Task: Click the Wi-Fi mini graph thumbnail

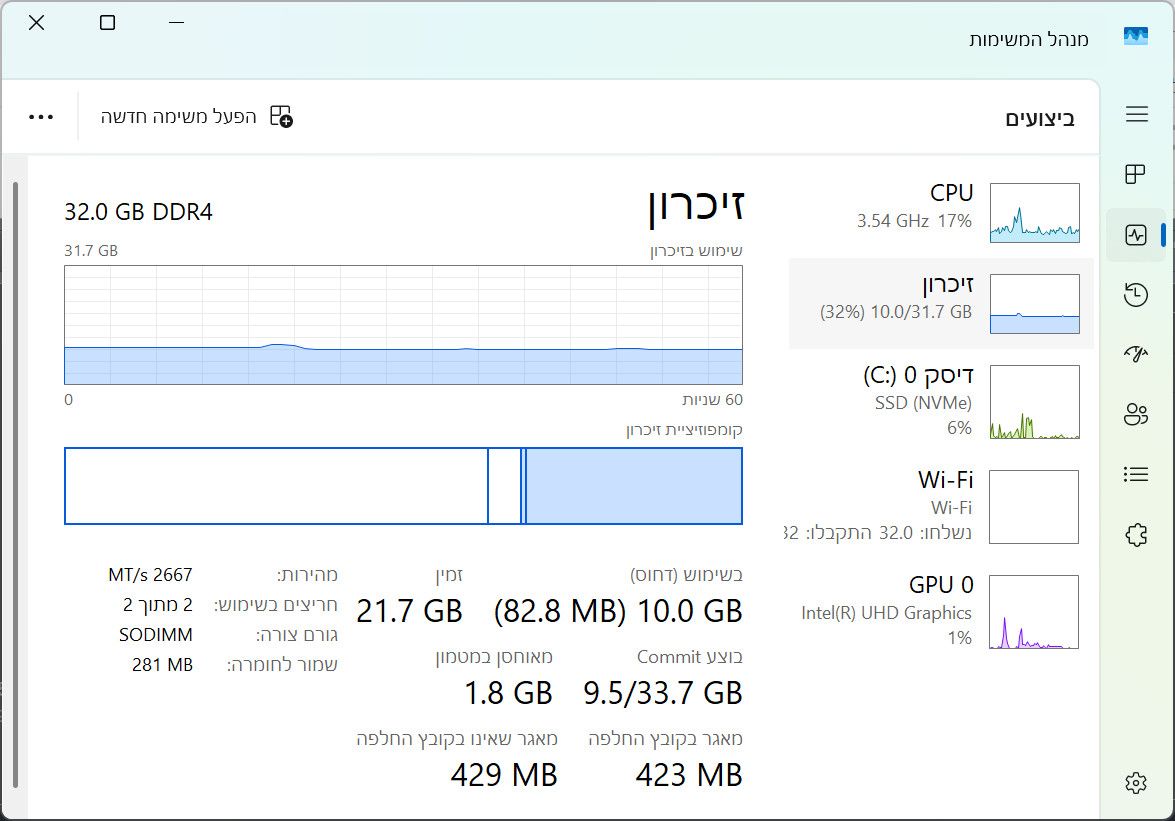Action: 1034,506
